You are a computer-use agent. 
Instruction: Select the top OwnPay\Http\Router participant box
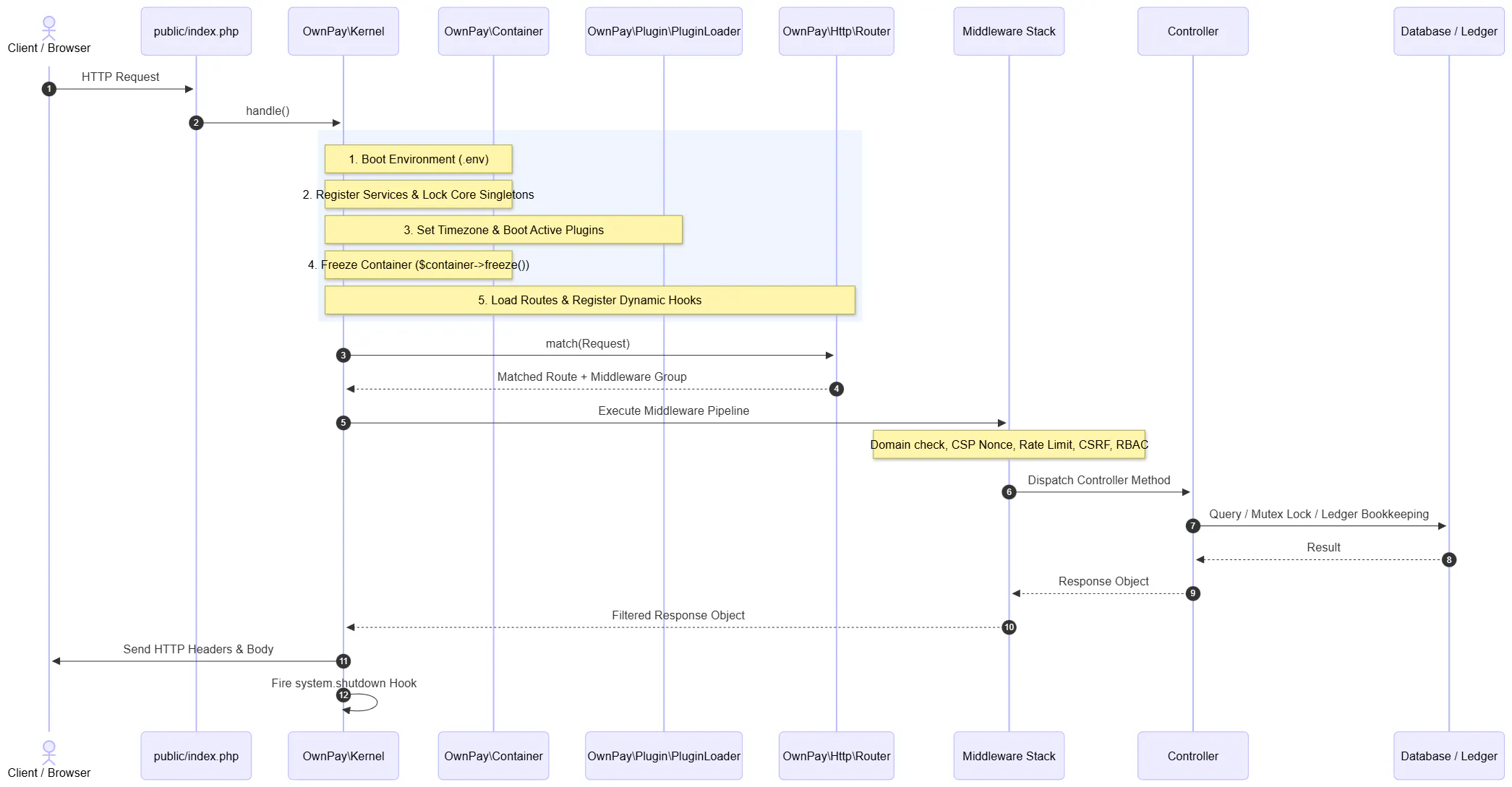pos(837,31)
